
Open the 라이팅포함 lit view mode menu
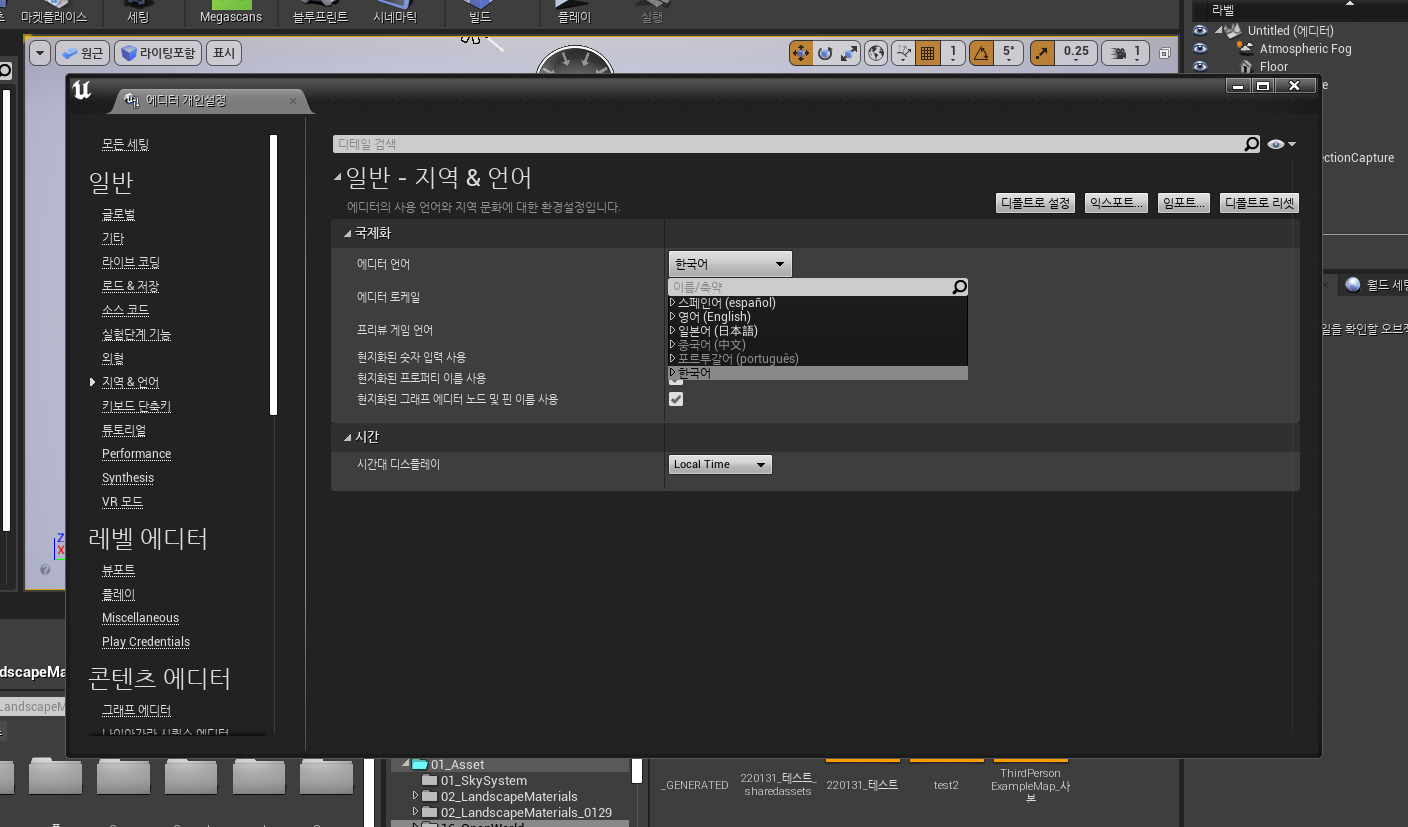pos(158,53)
